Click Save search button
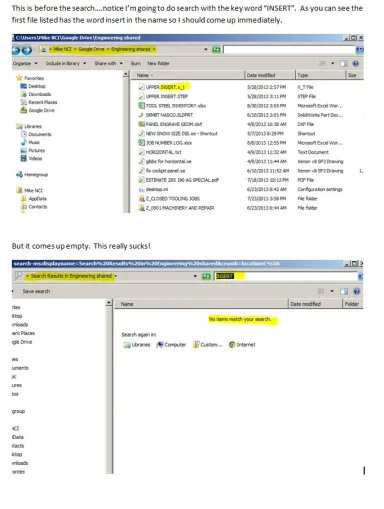 36,291
